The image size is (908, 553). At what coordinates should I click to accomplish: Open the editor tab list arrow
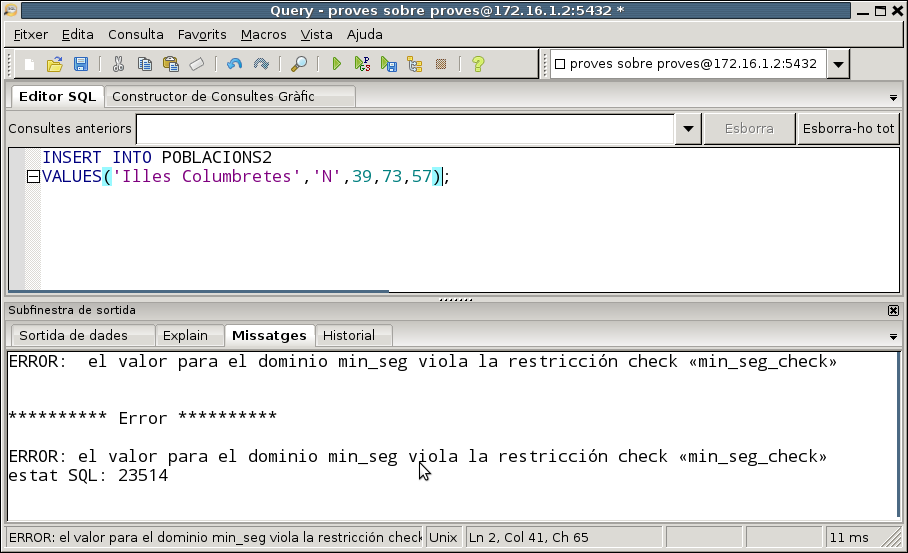pos(893,98)
